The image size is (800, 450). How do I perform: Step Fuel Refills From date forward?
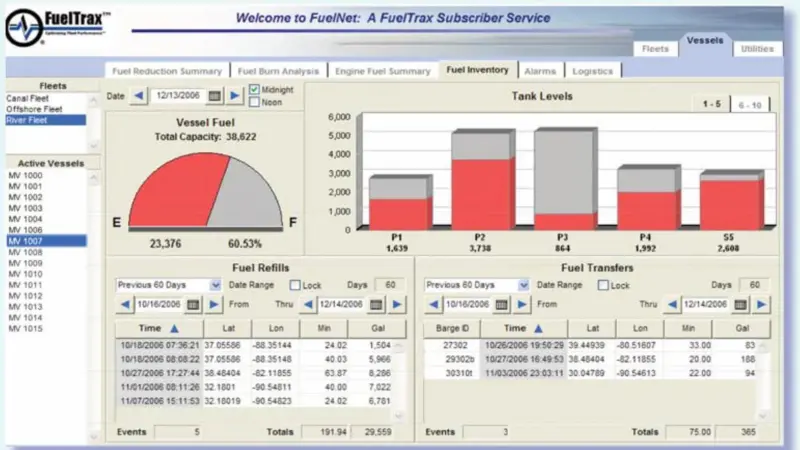(x=214, y=305)
